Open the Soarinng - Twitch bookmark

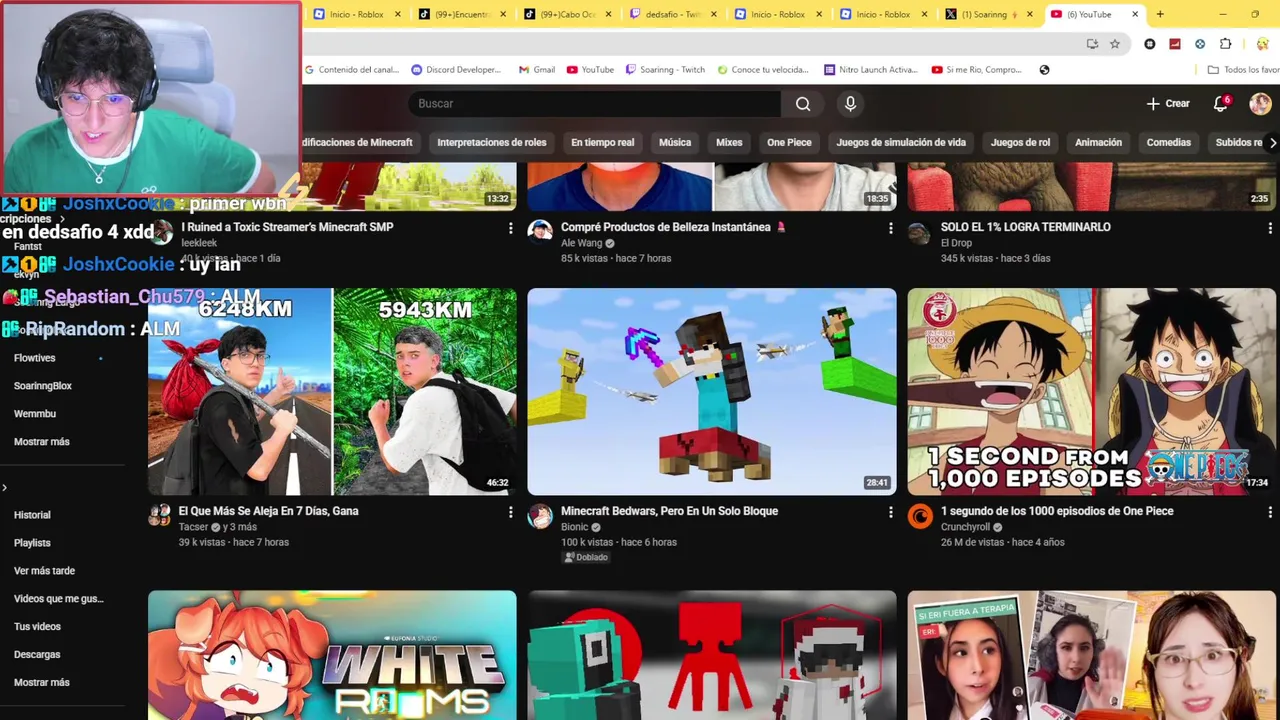point(665,70)
